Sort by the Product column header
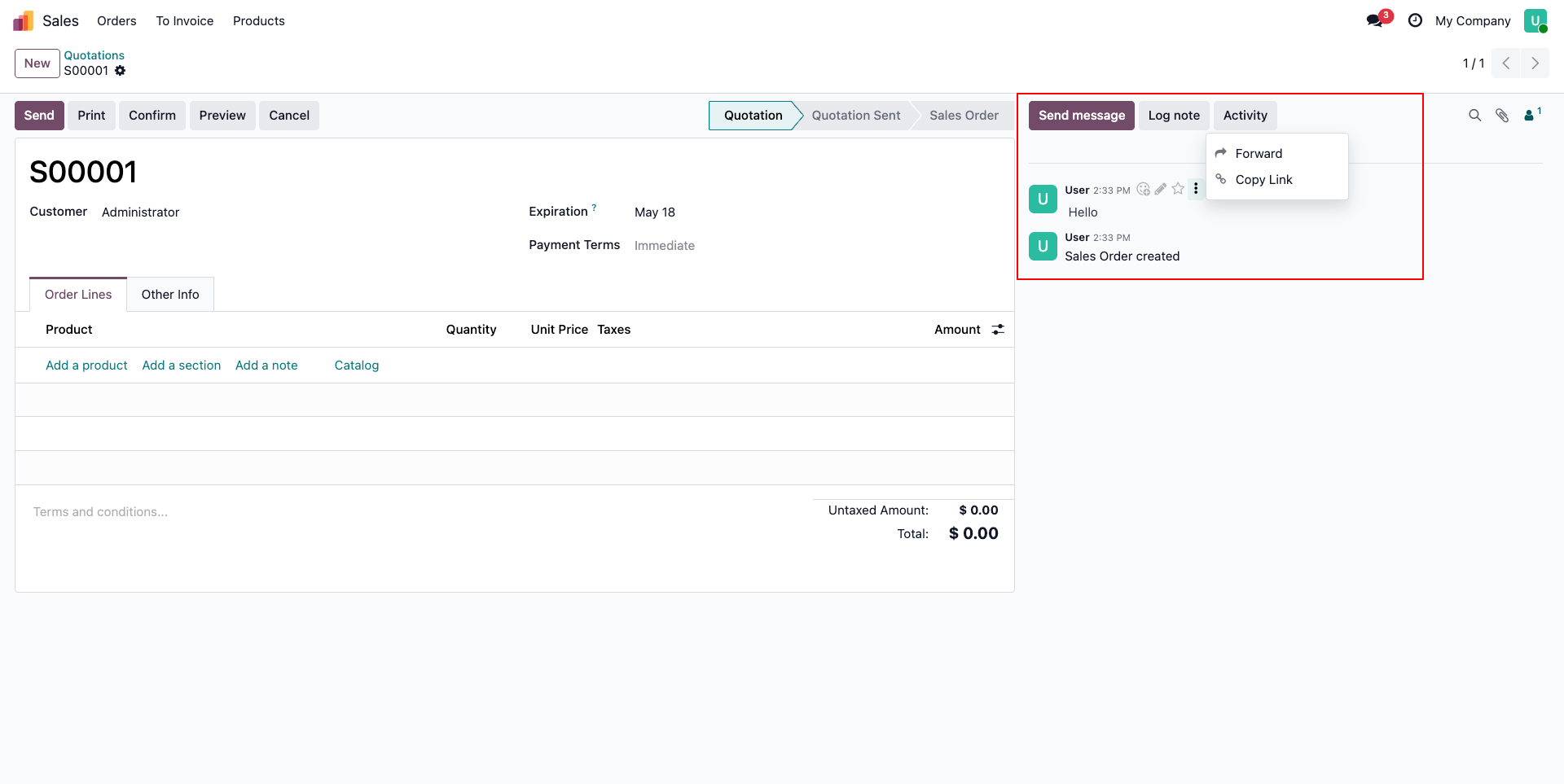1564x784 pixels. click(69, 330)
